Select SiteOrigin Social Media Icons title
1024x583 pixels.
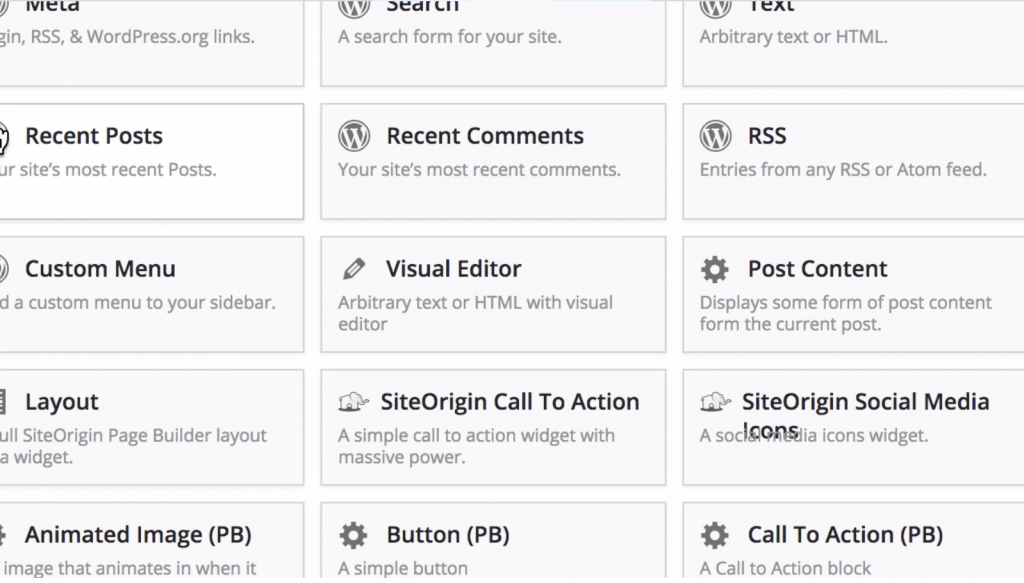865,415
